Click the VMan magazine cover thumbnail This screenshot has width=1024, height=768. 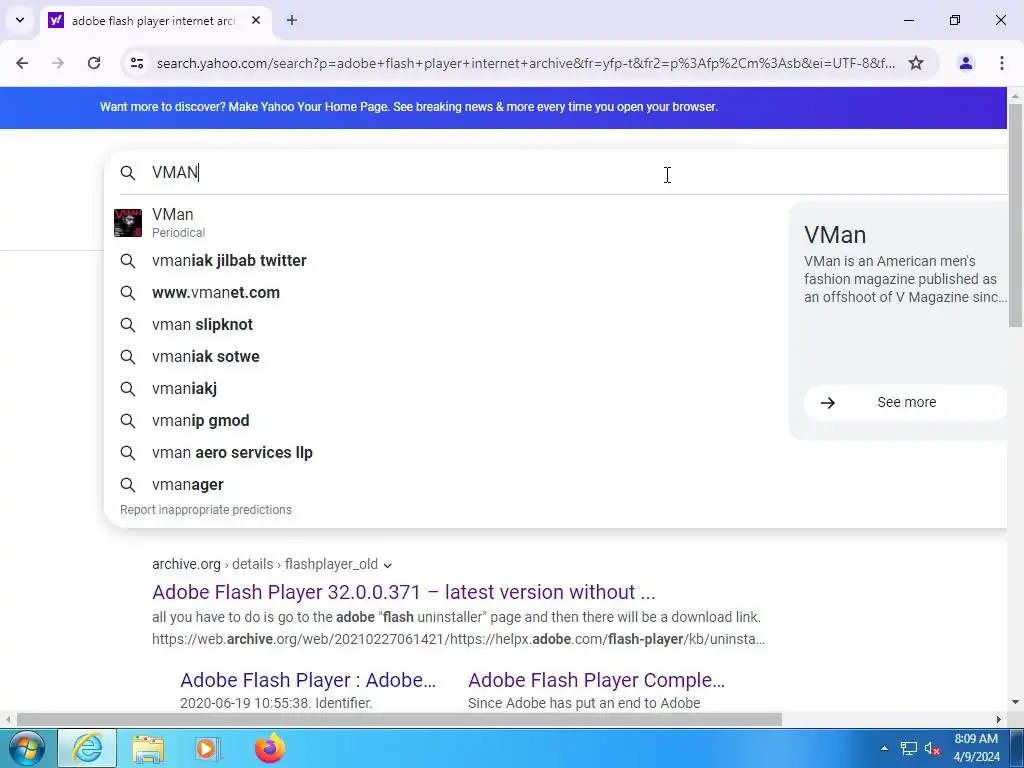128,223
